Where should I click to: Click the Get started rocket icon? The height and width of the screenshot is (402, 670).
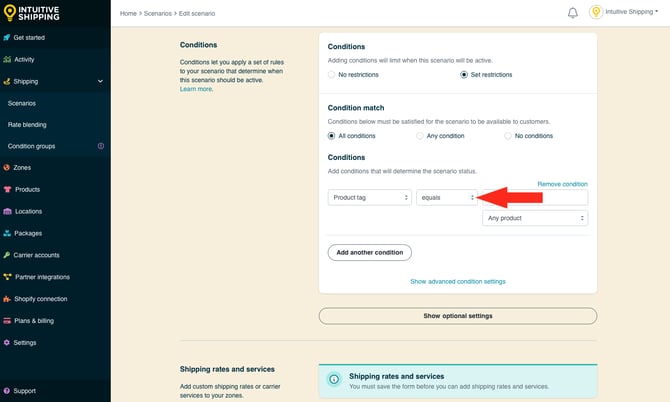click(x=8, y=37)
